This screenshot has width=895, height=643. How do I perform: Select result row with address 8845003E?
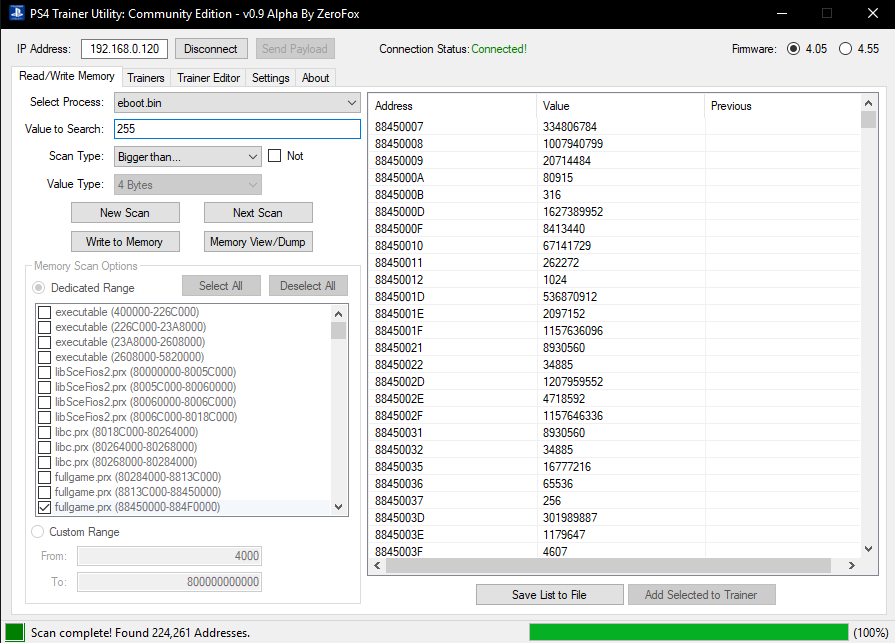pos(615,535)
